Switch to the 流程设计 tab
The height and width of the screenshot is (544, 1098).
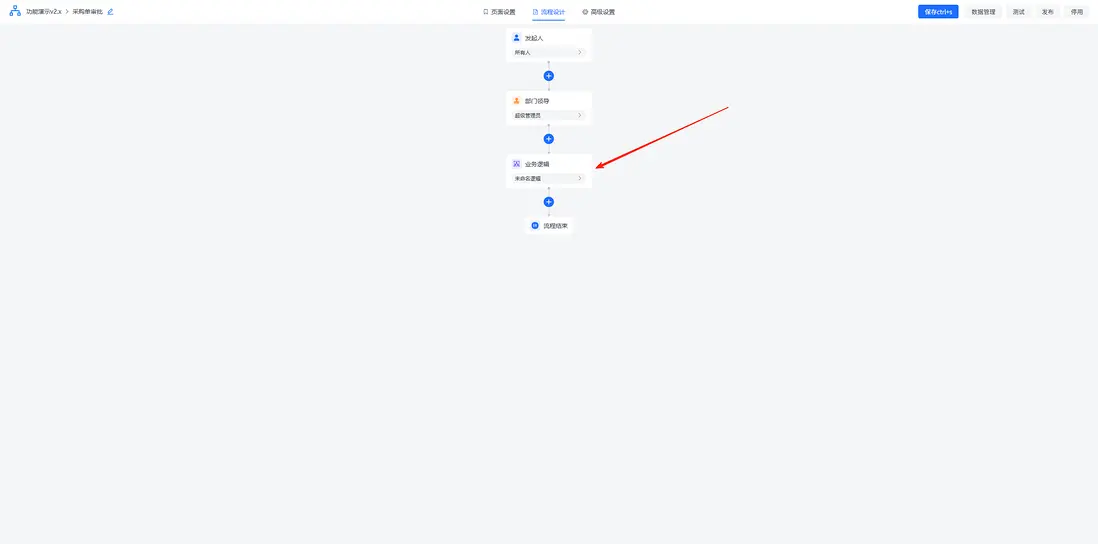coord(549,12)
